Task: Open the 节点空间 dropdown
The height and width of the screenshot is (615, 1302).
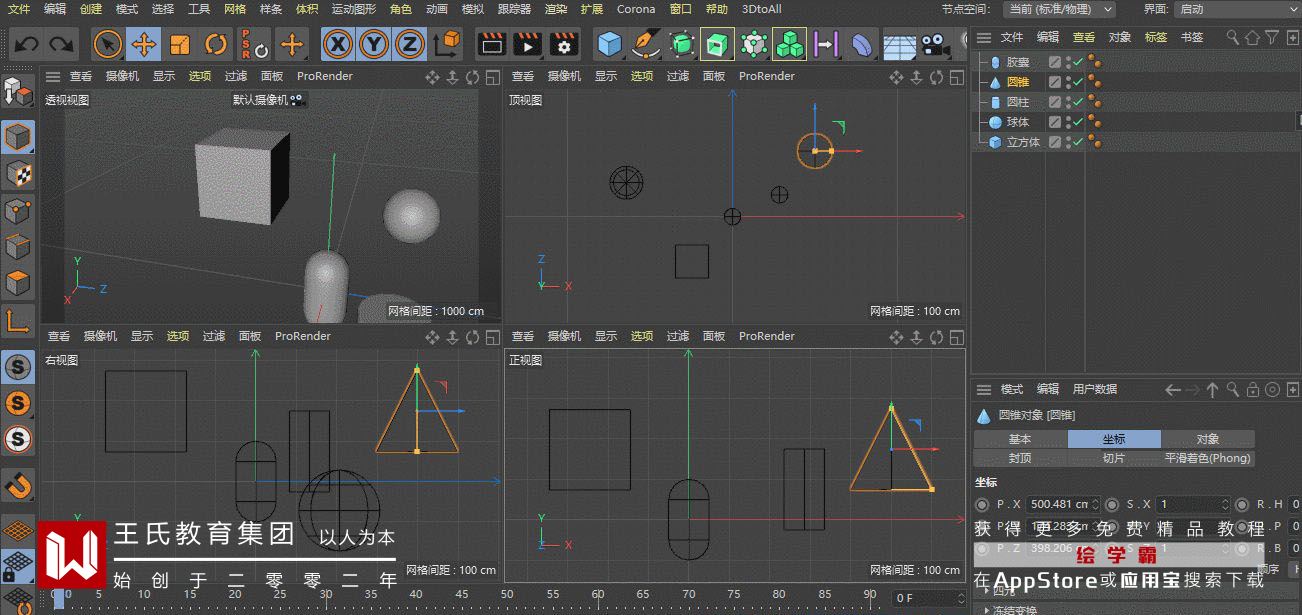Action: click(1059, 9)
